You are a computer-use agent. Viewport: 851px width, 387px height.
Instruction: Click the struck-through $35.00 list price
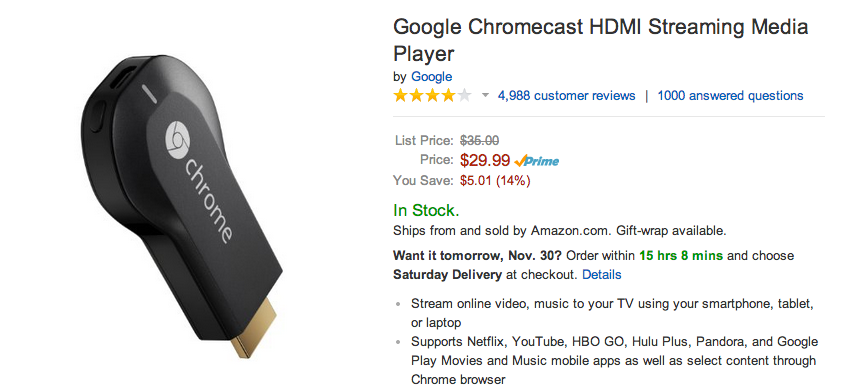coord(479,141)
